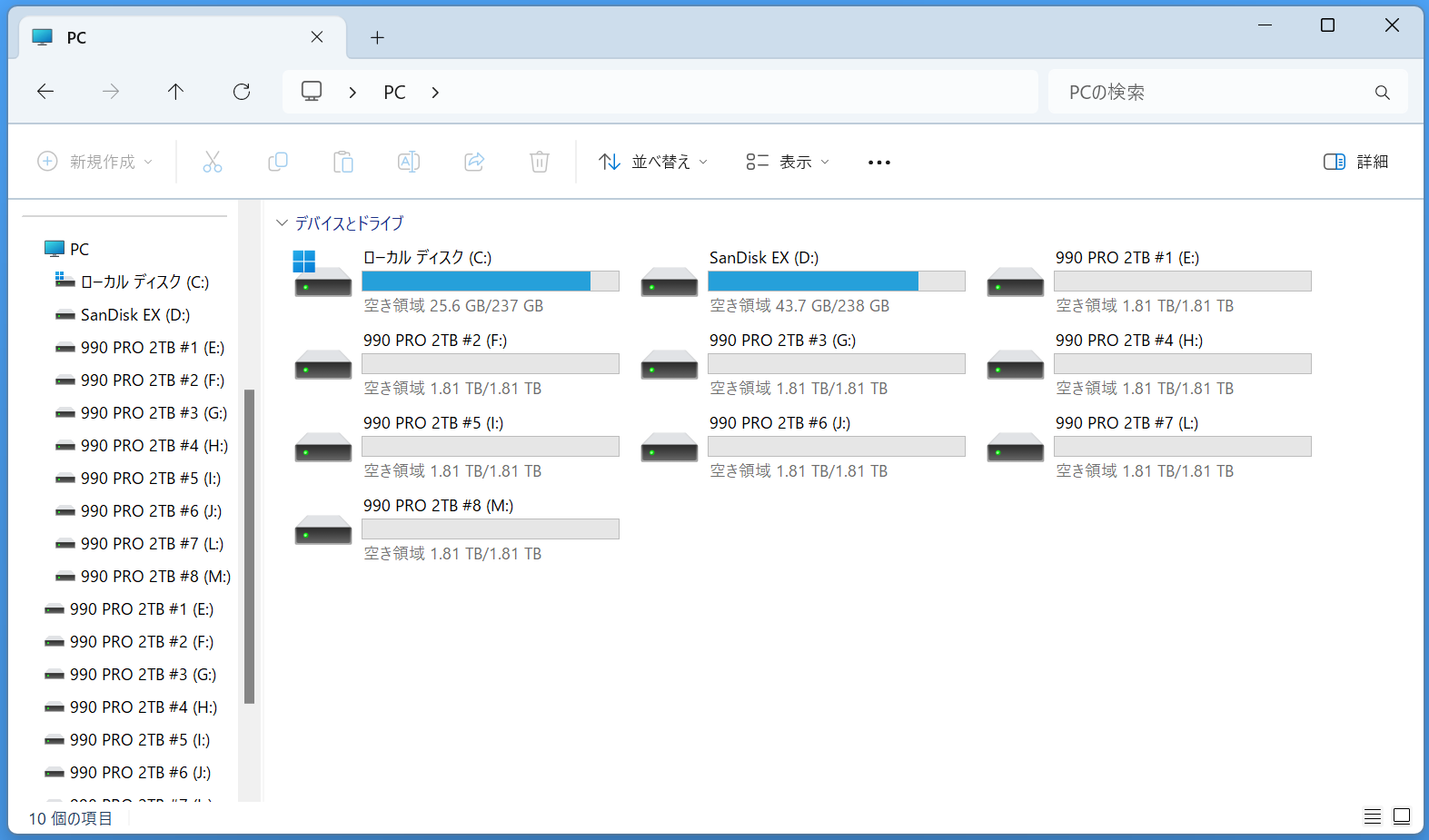The height and width of the screenshot is (840, 1429).
Task: Switch to details list view in status bar
Action: pos(1373,816)
